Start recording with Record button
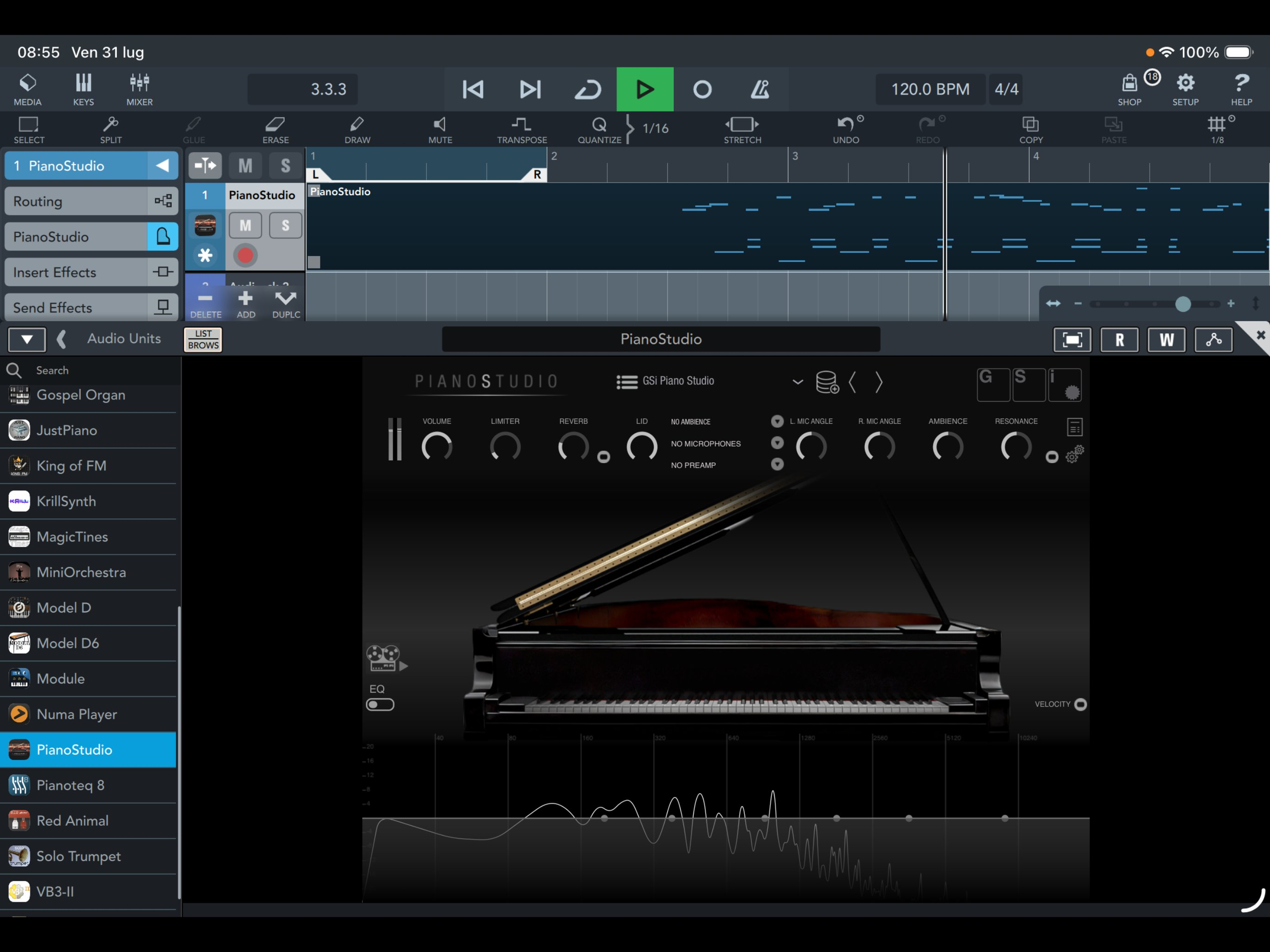The image size is (1270, 952). coord(702,89)
